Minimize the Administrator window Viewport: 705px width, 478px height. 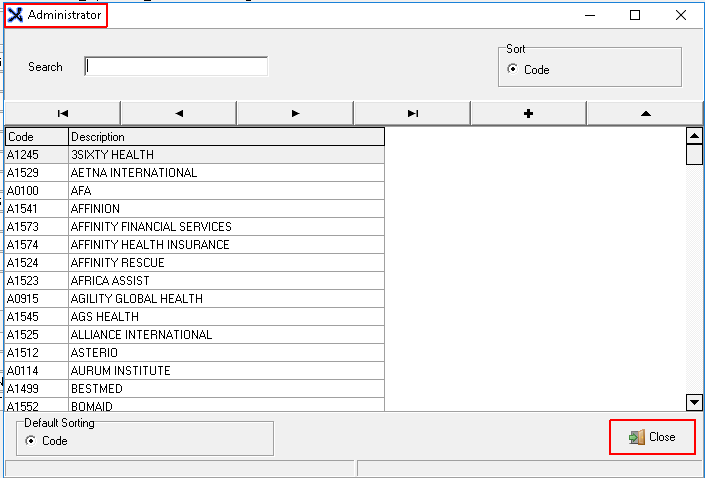pyautogui.click(x=590, y=15)
